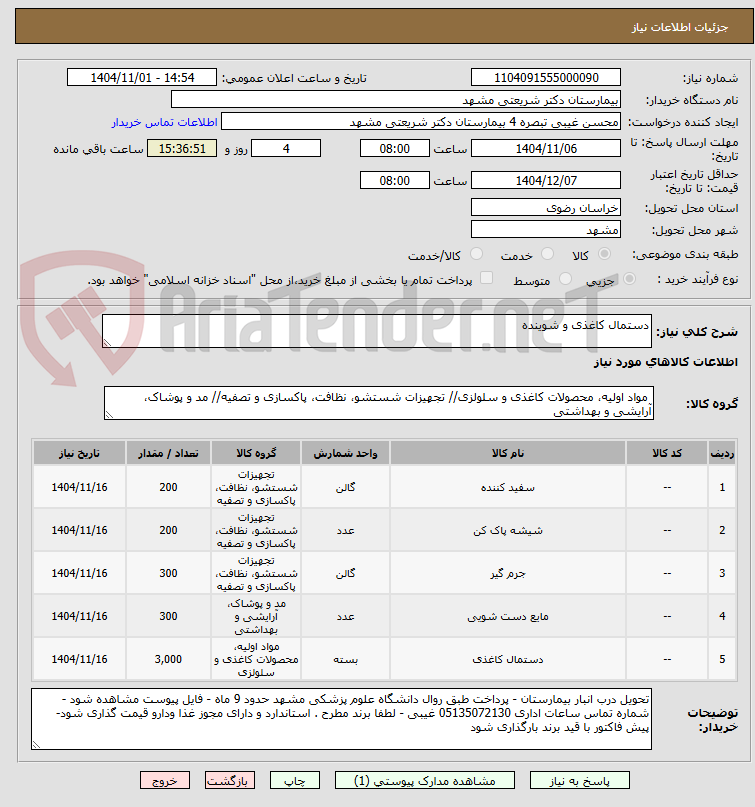This screenshot has width=755, height=807.
Task: Click the کد کالا column header
Action: coord(667,453)
